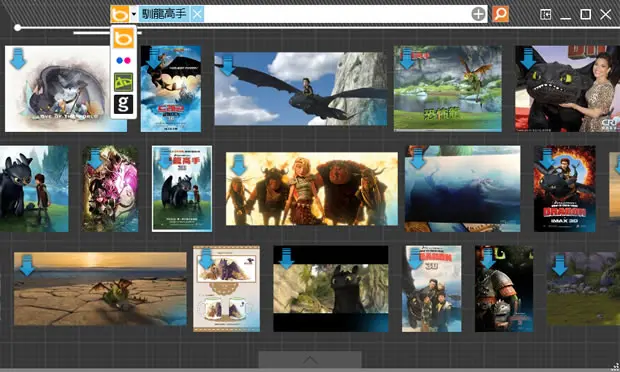Click the orange magnifier search button

pos(500,14)
